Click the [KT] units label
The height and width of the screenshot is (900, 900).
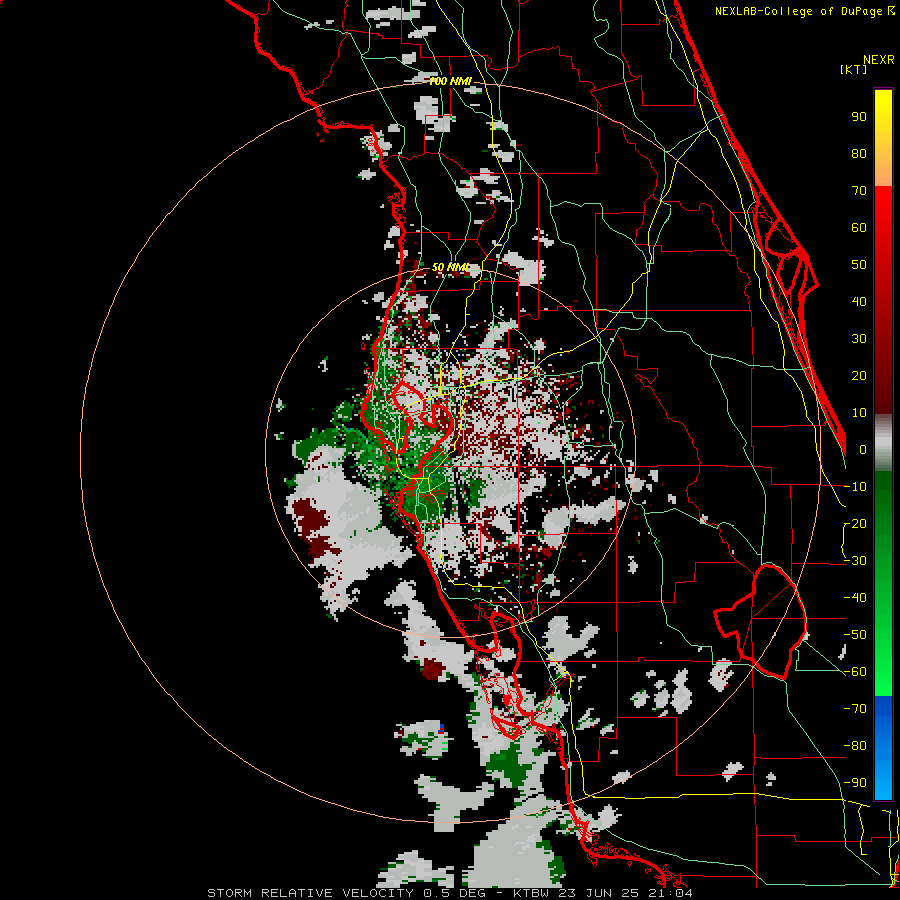coord(854,69)
